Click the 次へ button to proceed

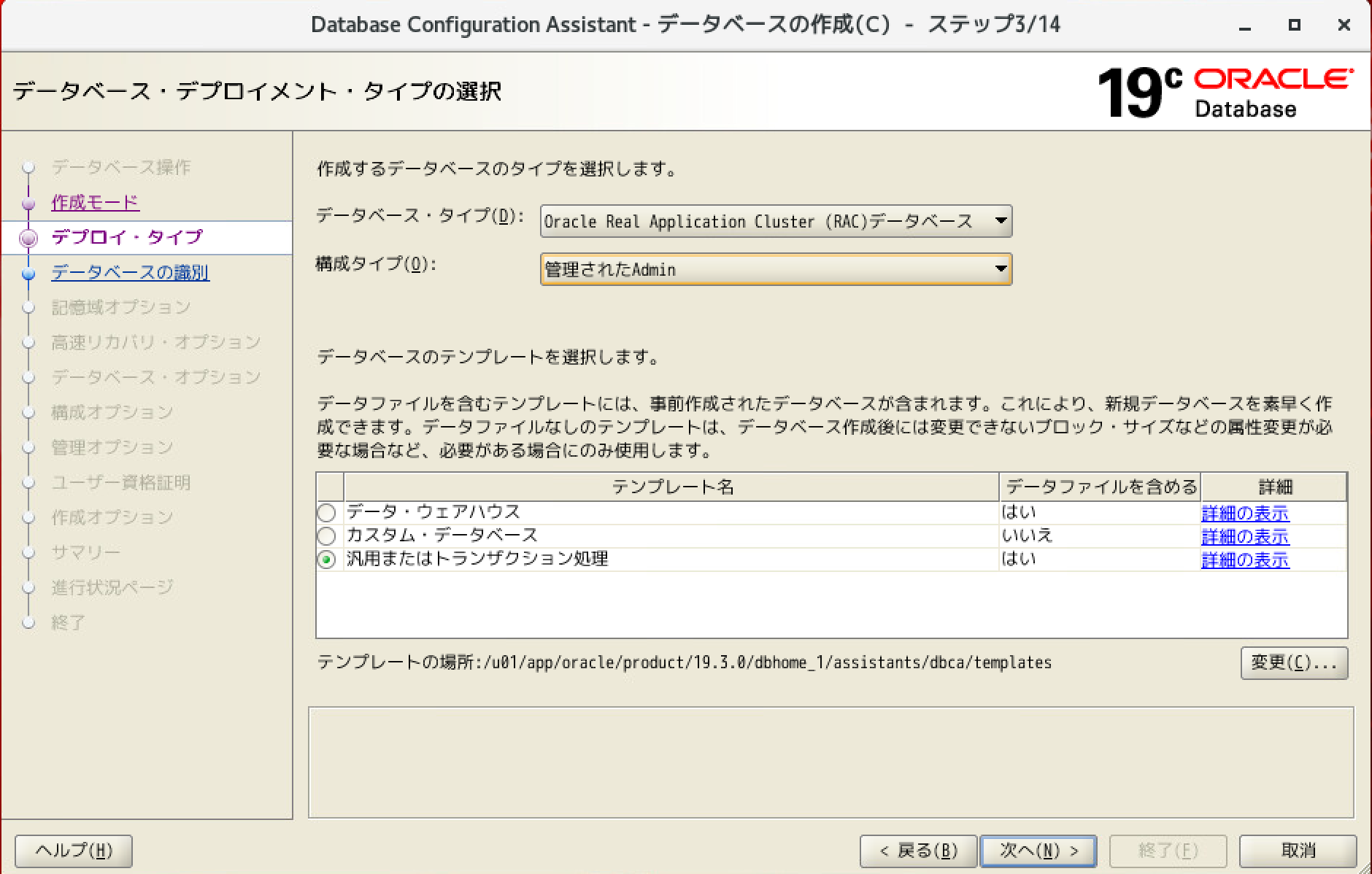pos(1038,850)
